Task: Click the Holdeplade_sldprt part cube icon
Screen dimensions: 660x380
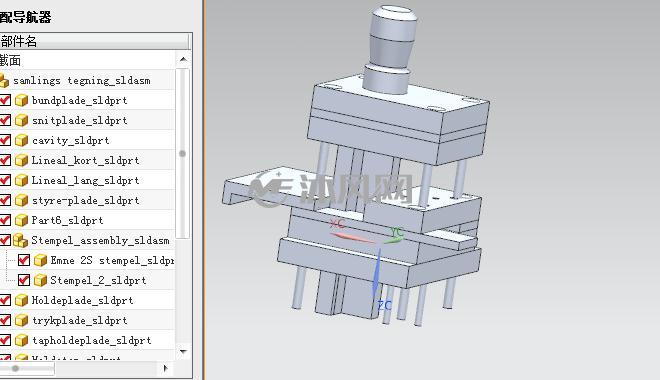Action: click(x=21, y=300)
